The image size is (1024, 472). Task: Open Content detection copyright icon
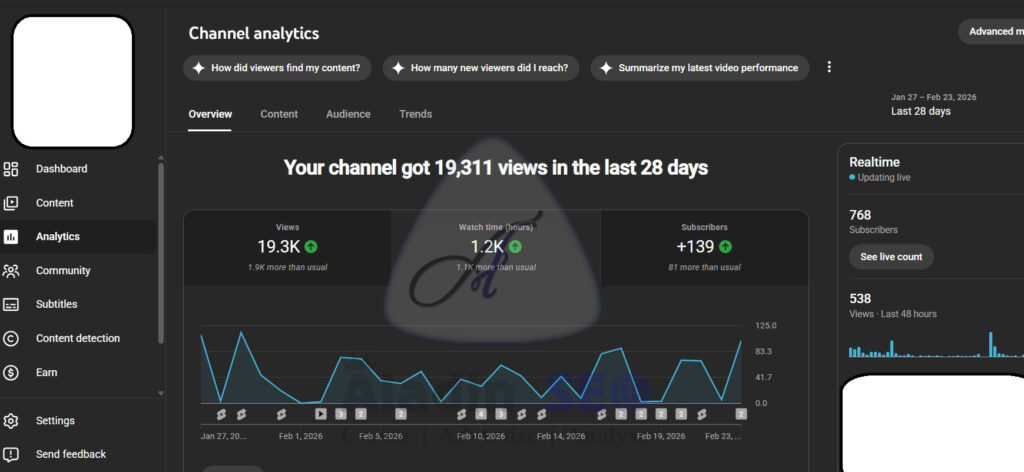(x=11, y=338)
